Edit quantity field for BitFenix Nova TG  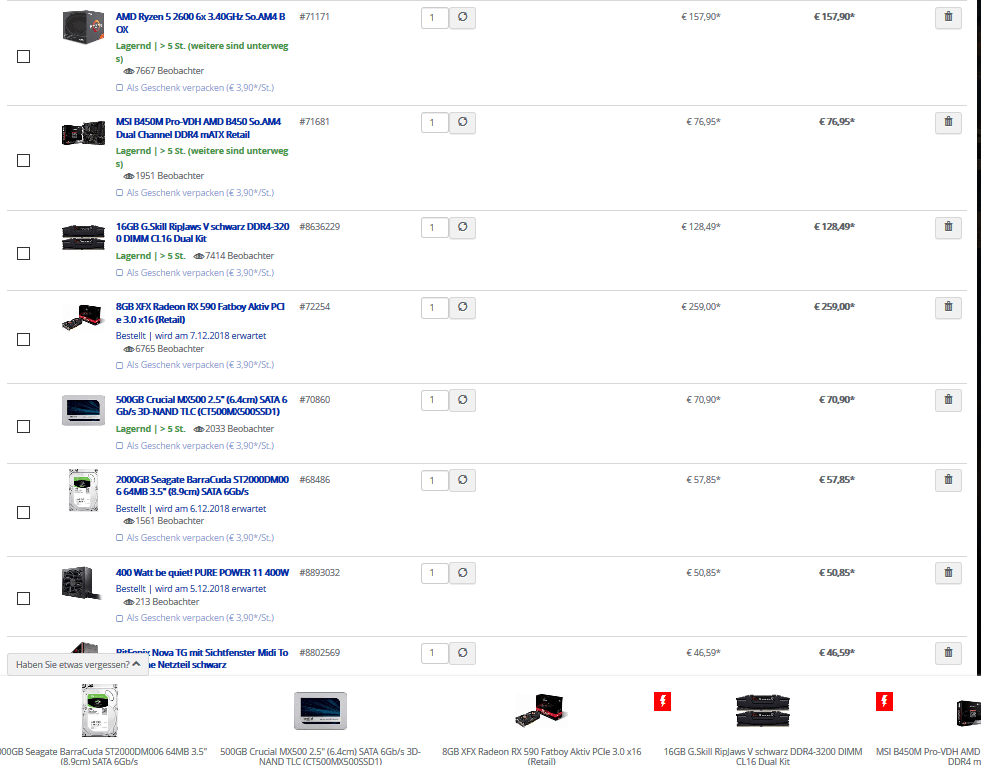pyautogui.click(x=435, y=654)
